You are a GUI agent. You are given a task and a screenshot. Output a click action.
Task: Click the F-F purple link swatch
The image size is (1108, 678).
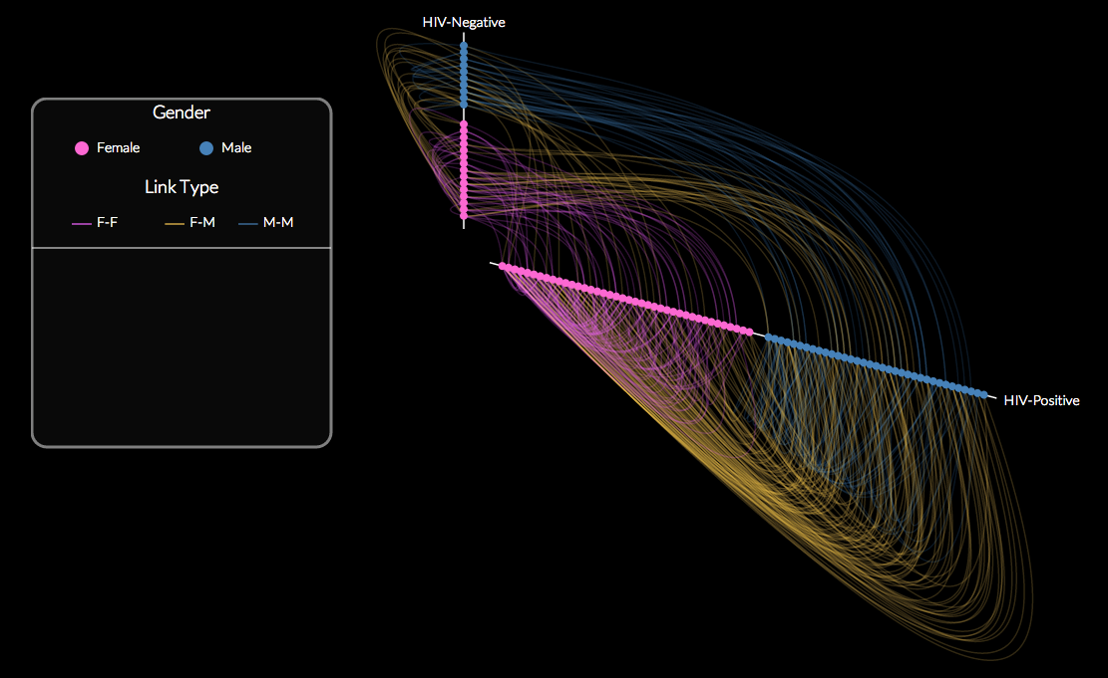[82, 223]
